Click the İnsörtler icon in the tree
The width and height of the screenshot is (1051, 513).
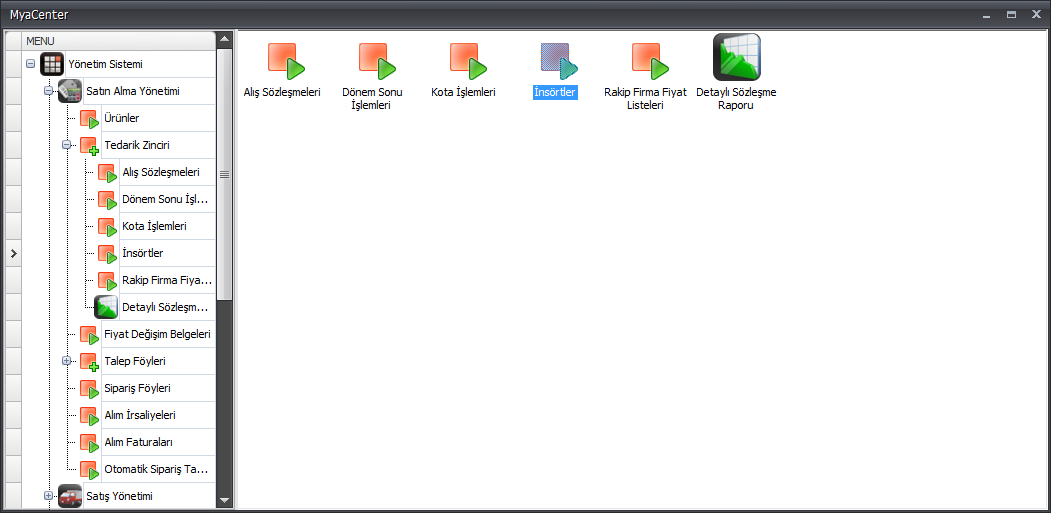[x=107, y=253]
